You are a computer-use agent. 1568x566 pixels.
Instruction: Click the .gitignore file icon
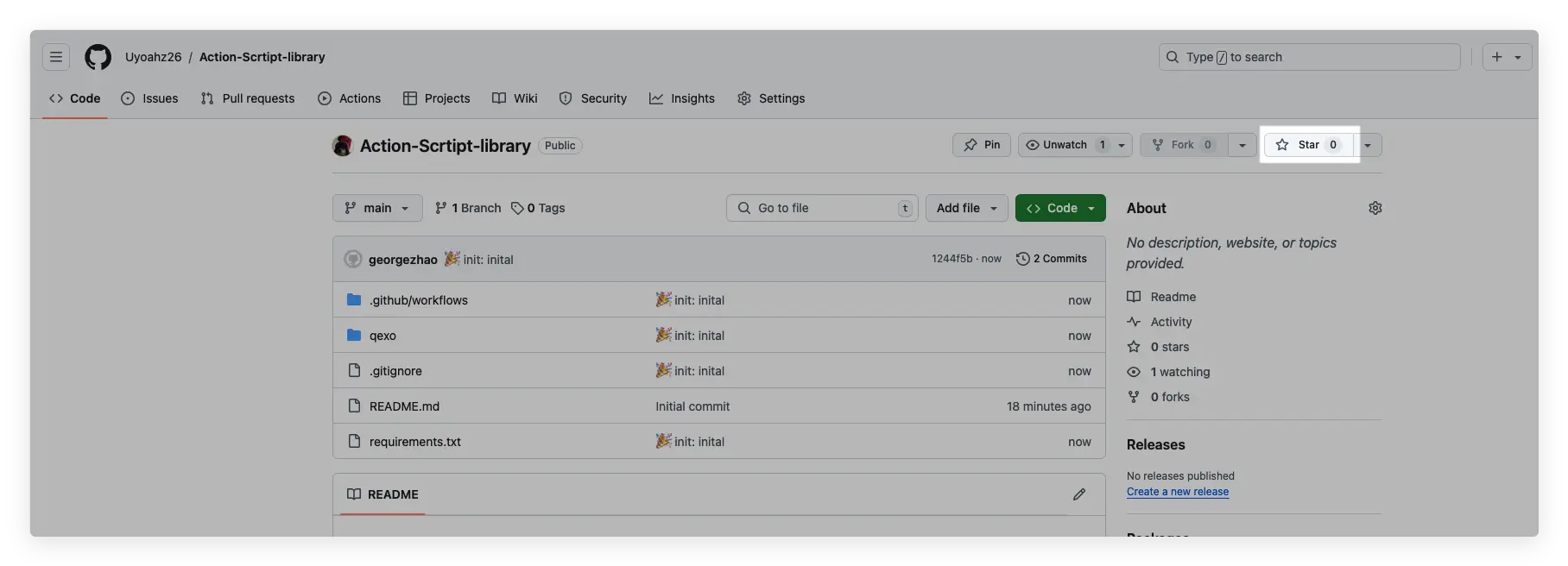pyautogui.click(x=354, y=370)
